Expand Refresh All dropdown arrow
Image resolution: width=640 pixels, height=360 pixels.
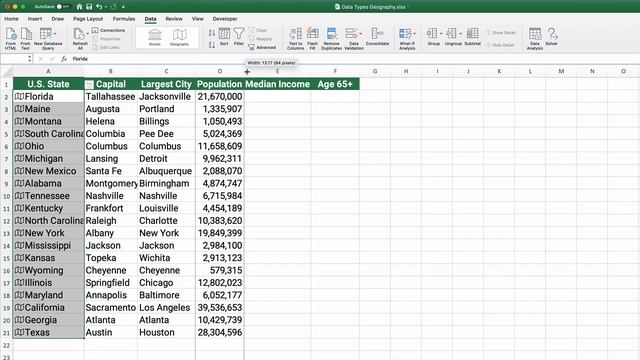tap(87, 33)
